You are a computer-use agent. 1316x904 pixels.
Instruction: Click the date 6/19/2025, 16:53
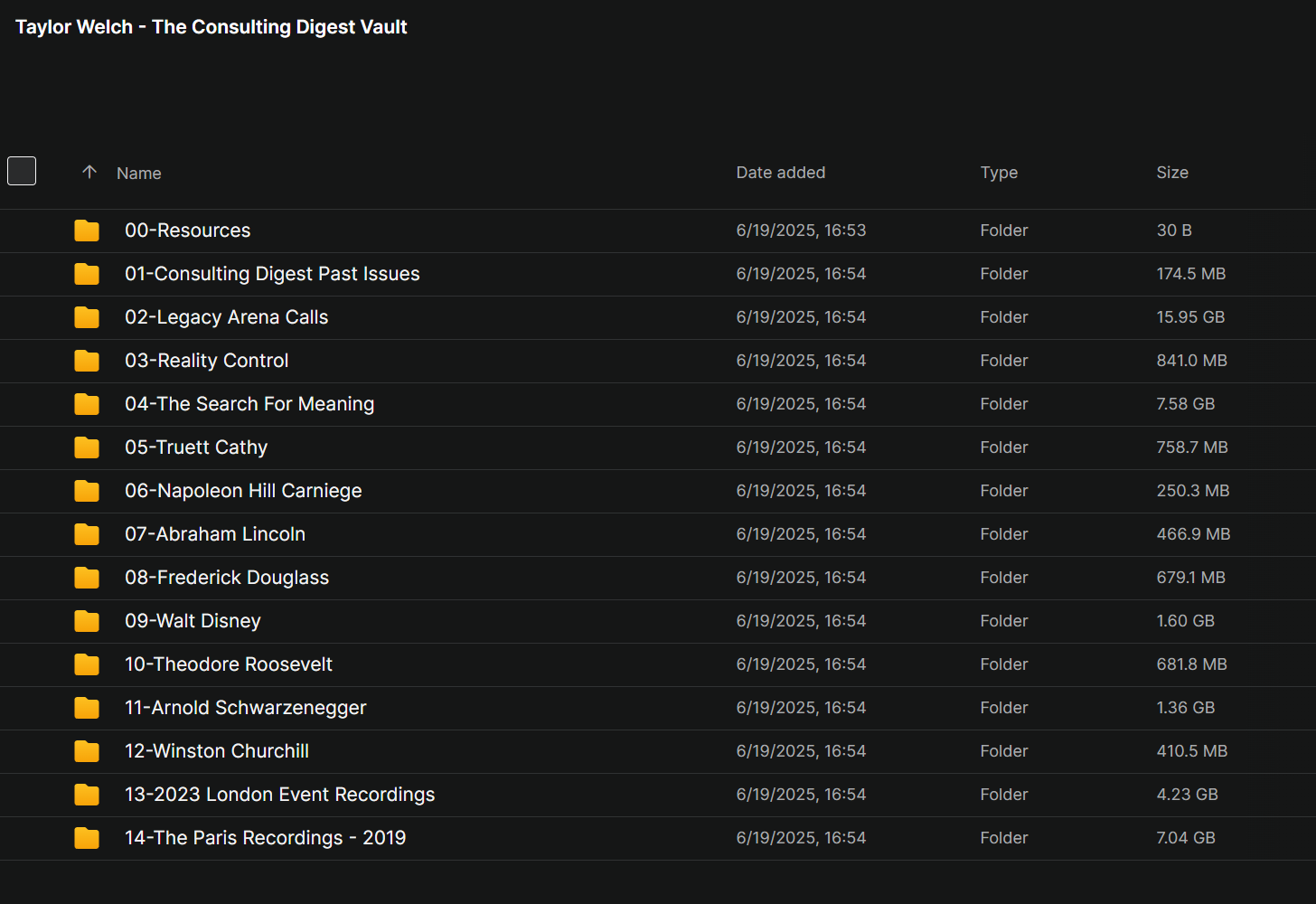(x=801, y=231)
